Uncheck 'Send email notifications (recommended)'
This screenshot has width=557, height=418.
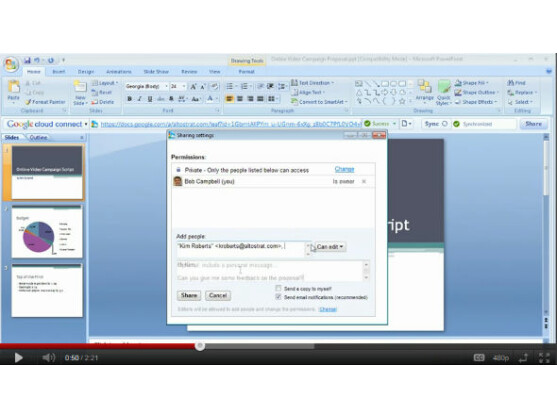(x=278, y=297)
